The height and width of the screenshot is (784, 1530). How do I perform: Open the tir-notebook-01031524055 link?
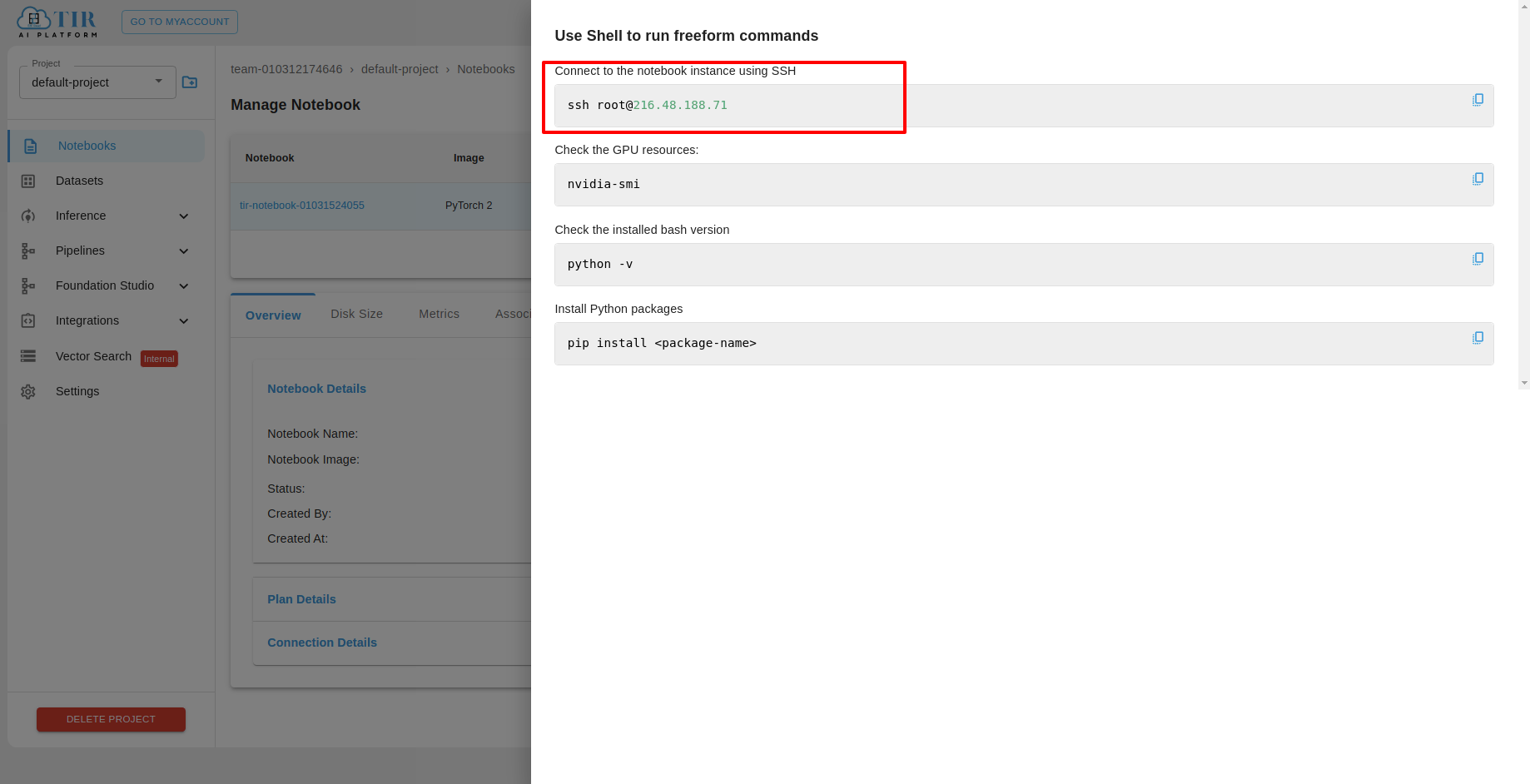click(x=302, y=206)
